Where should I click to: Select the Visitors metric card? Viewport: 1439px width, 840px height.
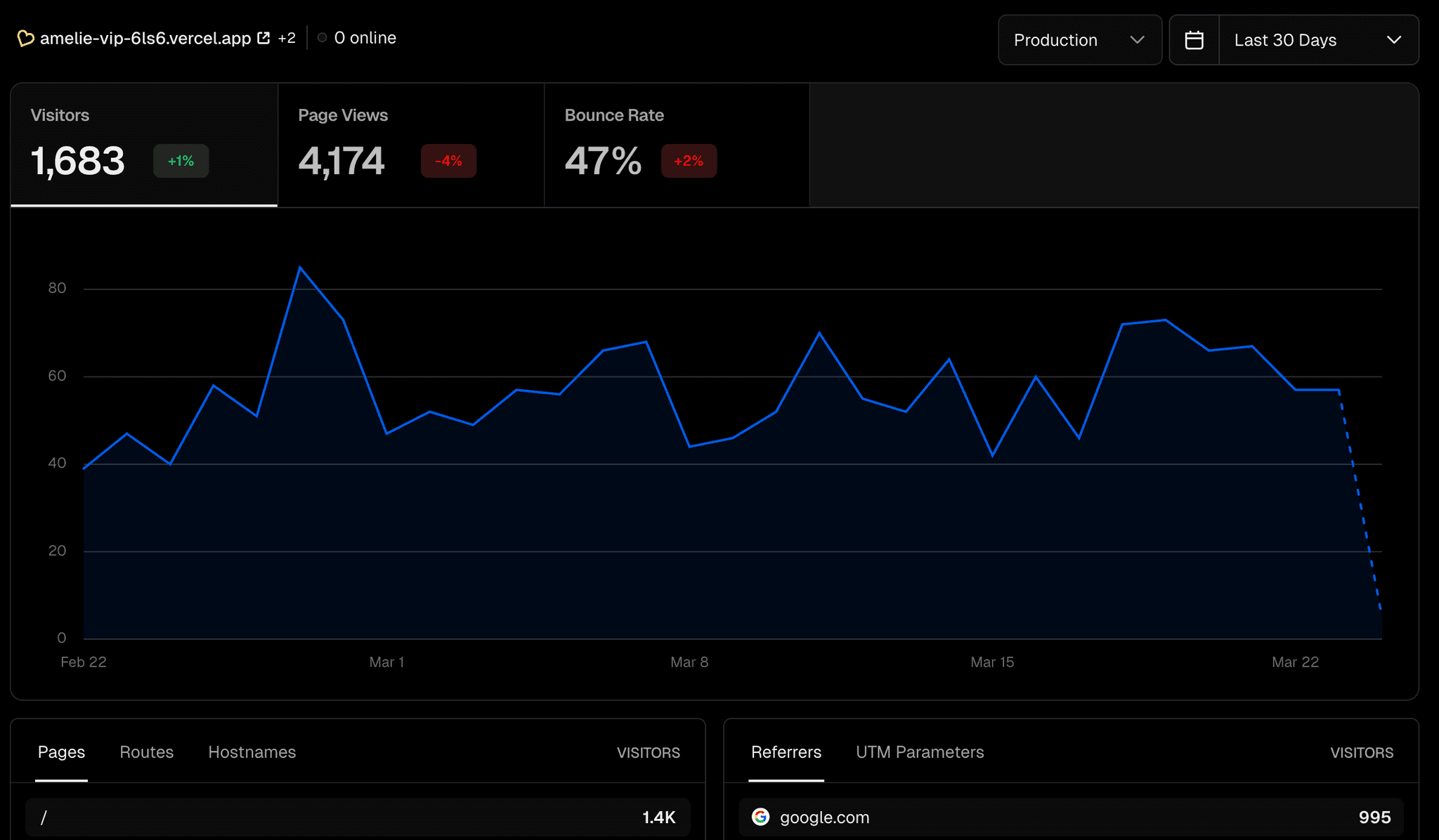[144, 144]
